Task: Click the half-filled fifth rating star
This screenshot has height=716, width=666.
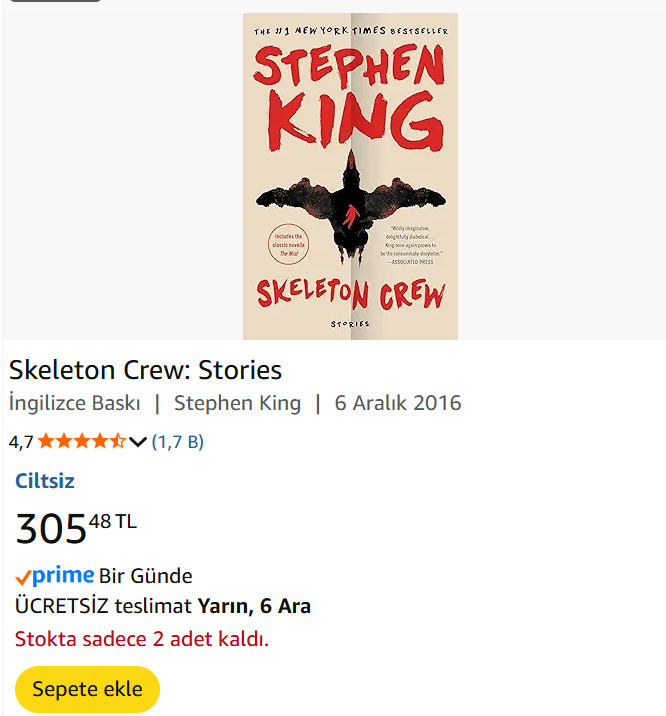Action: [118, 441]
